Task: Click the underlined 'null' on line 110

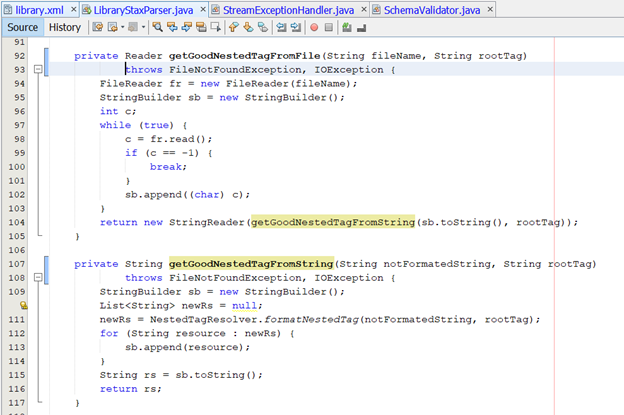Action: click(245, 306)
